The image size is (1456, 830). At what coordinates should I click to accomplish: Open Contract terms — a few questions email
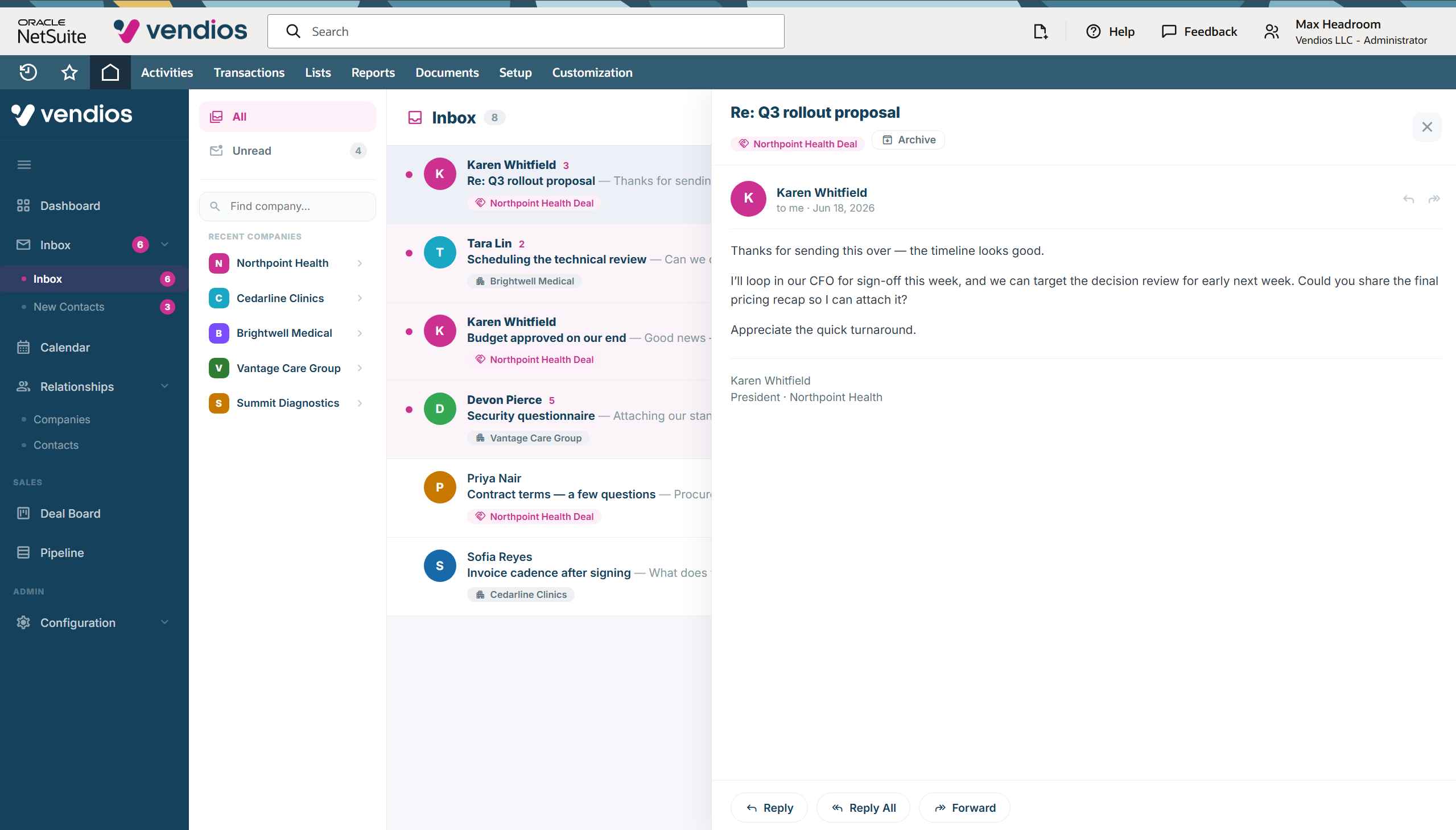point(550,498)
